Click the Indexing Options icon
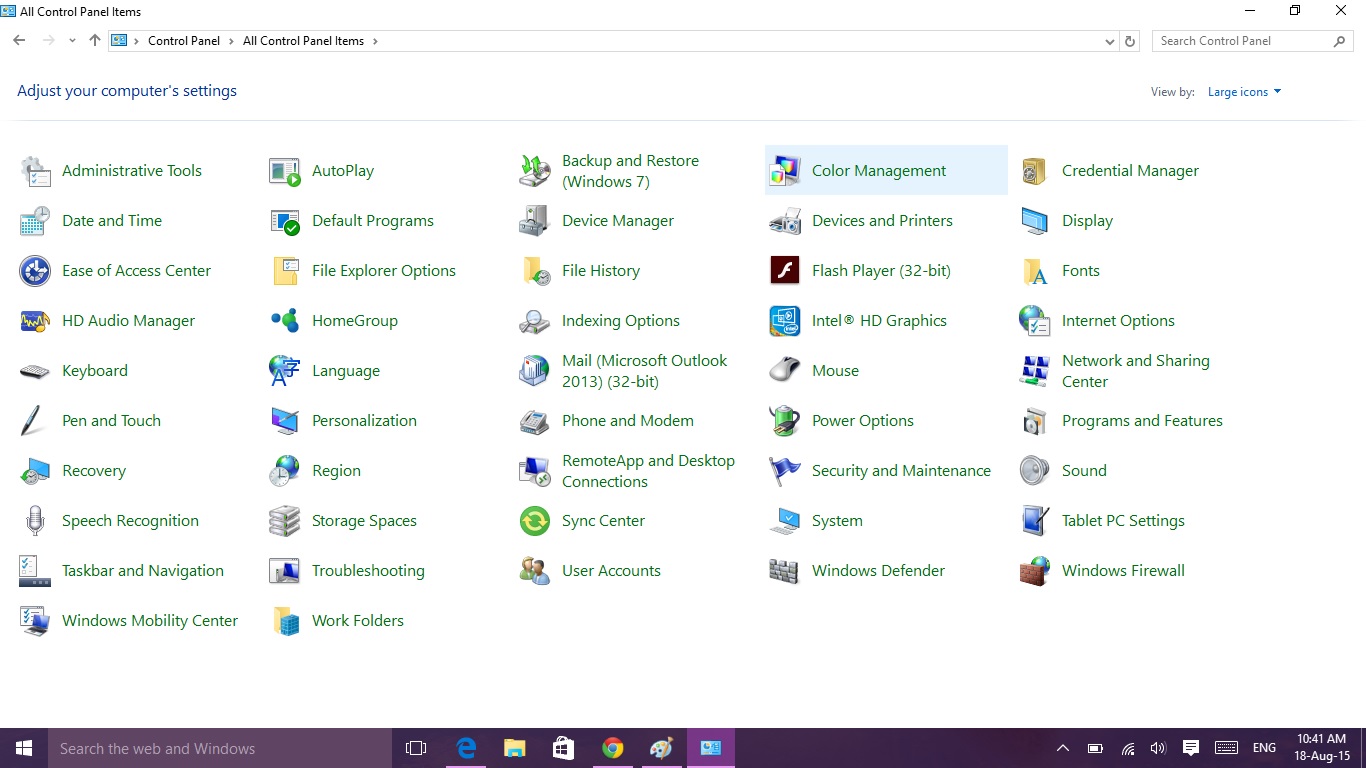 (x=535, y=321)
